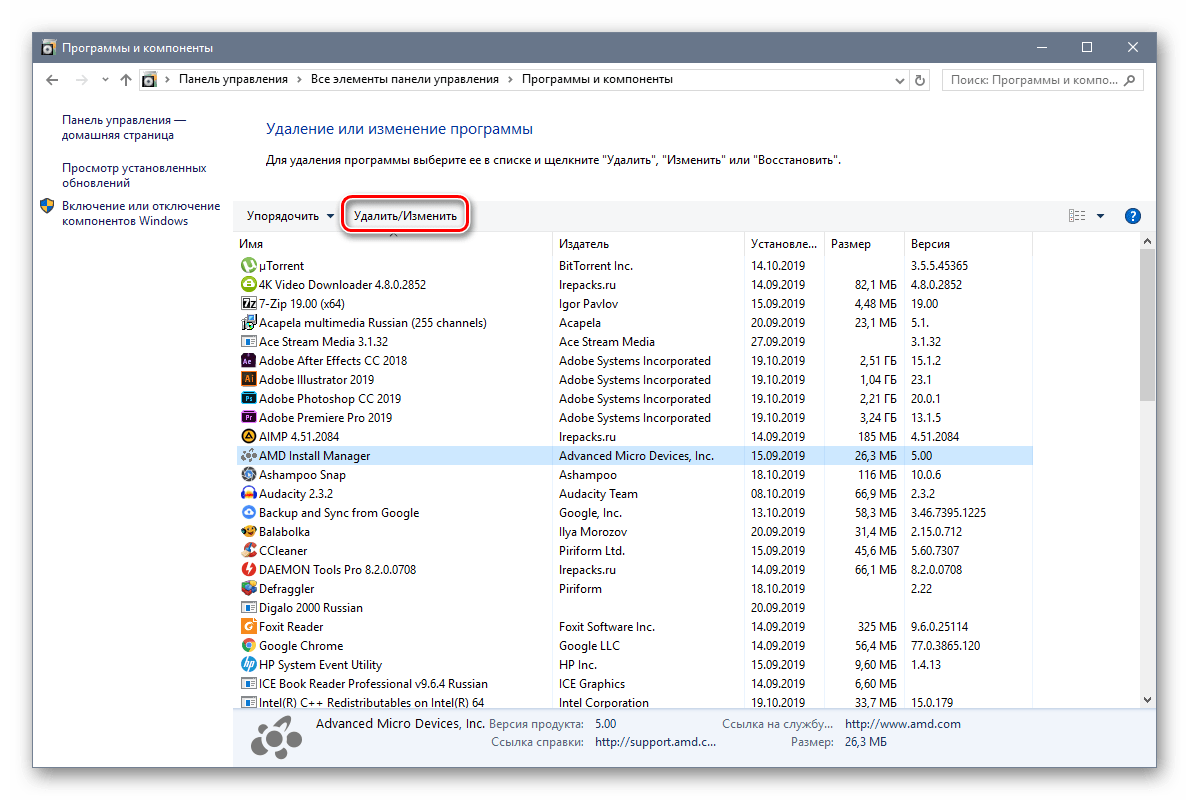Click the 4K Video Downloader icon
1189x800 pixels.
point(248,284)
